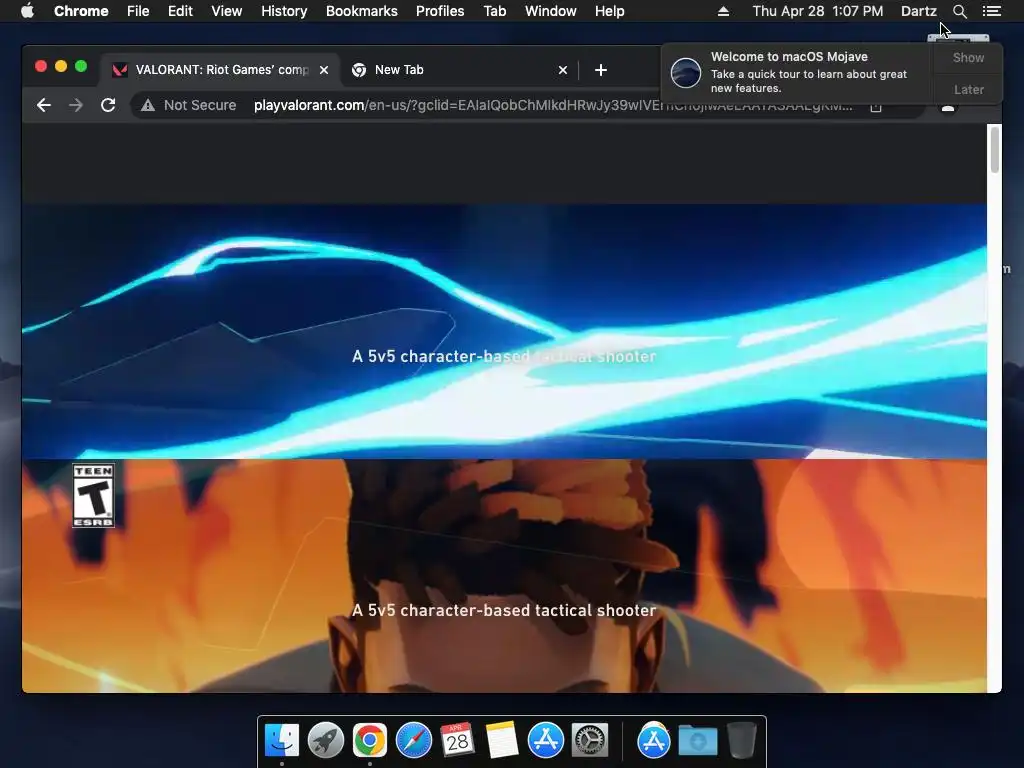Open Spotlight search magnifier icon
Image resolution: width=1024 pixels, height=768 pixels.
click(959, 11)
